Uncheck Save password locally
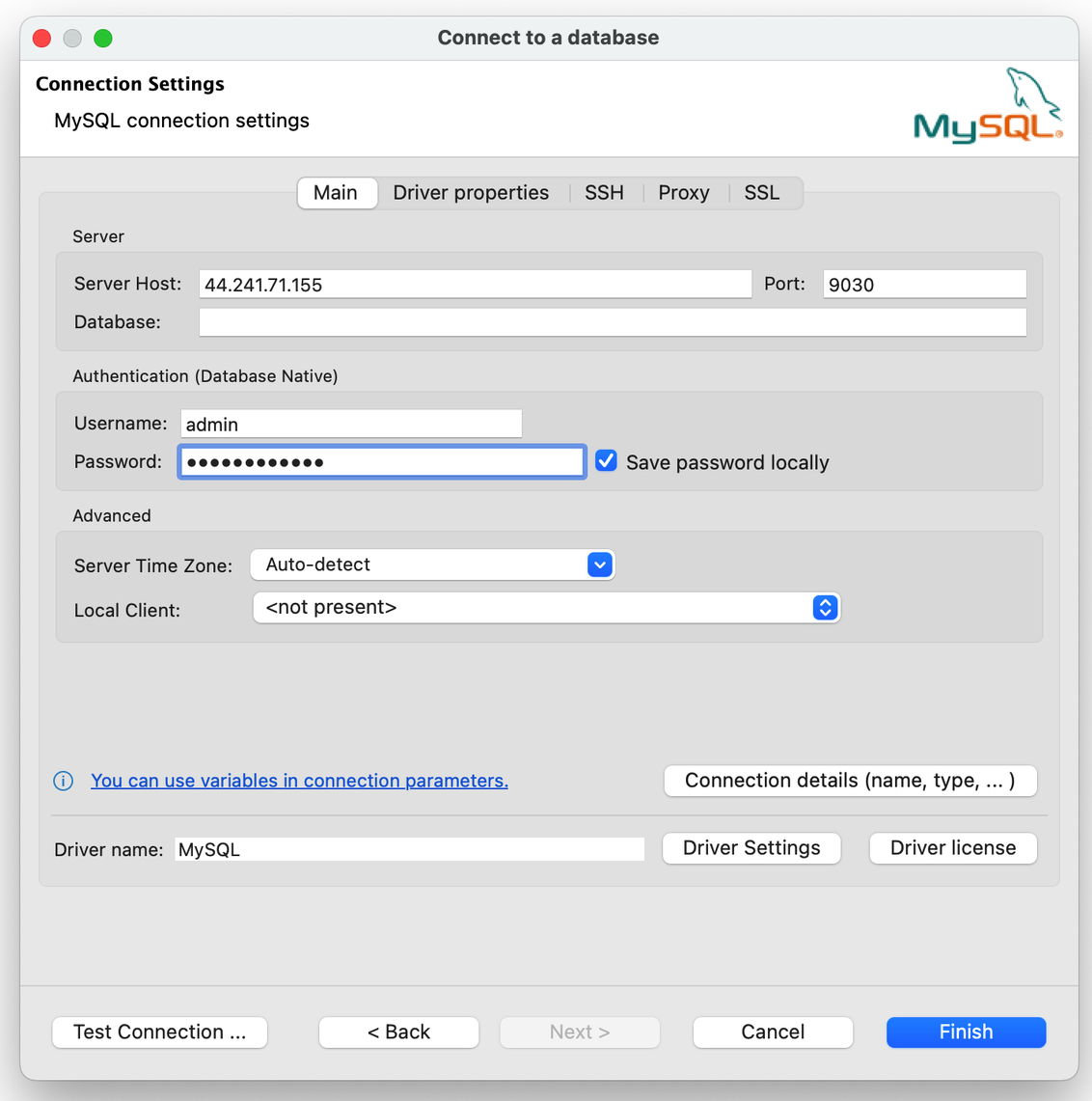This screenshot has height=1101, width=1092. [606, 460]
